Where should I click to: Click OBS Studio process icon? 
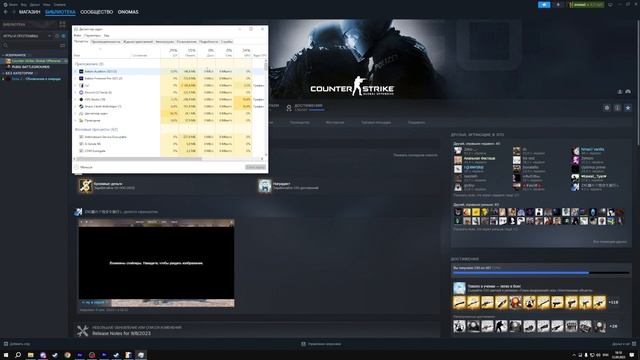coord(81,99)
